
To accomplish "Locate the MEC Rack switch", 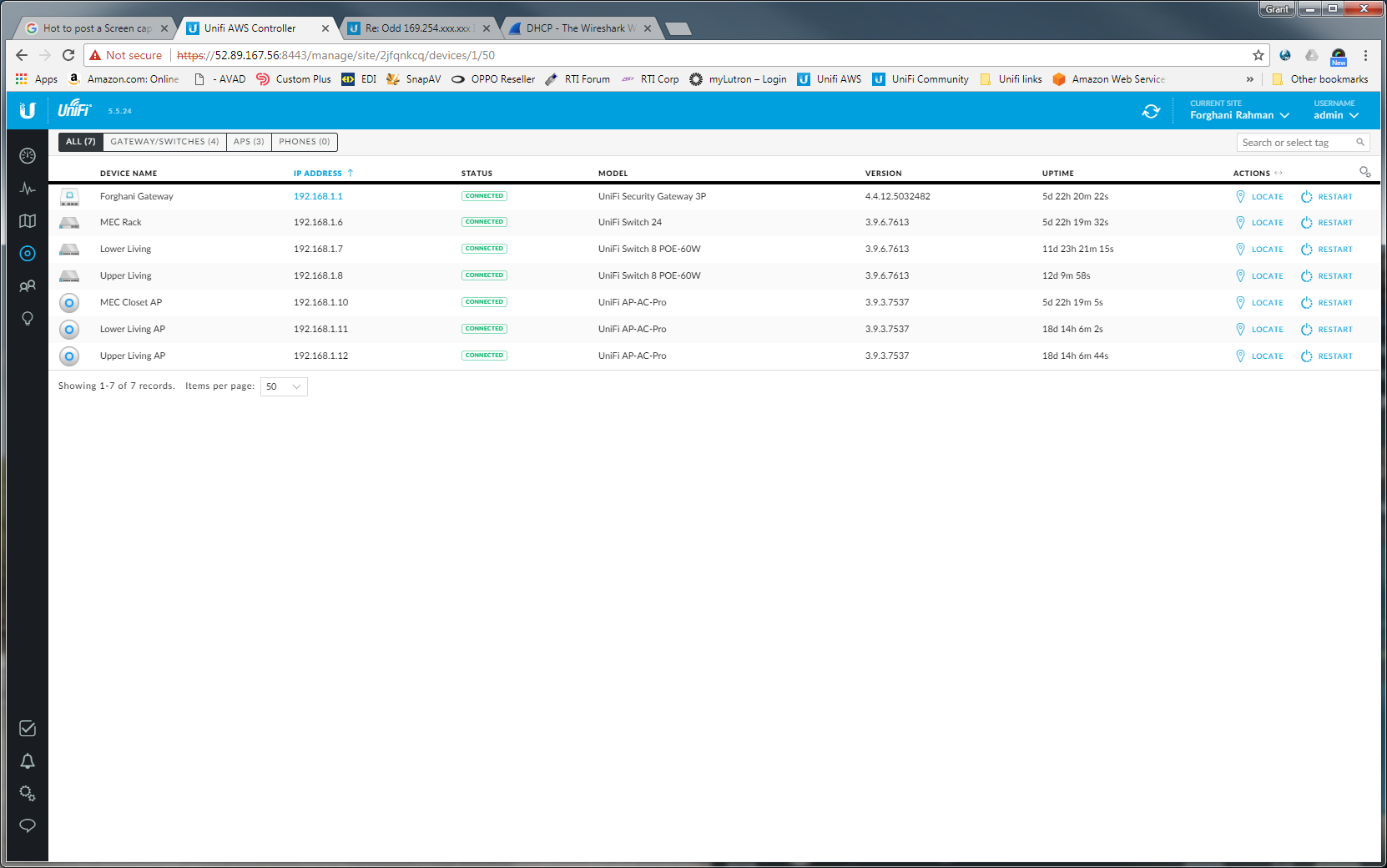I will pyautogui.click(x=1259, y=223).
